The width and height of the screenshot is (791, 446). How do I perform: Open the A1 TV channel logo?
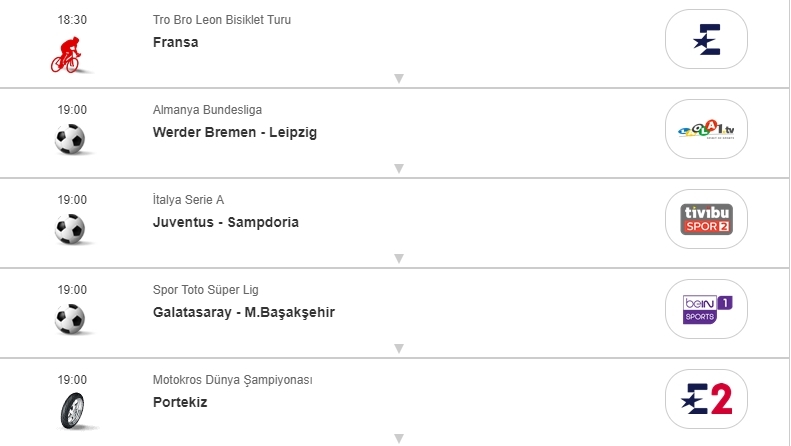click(x=706, y=129)
